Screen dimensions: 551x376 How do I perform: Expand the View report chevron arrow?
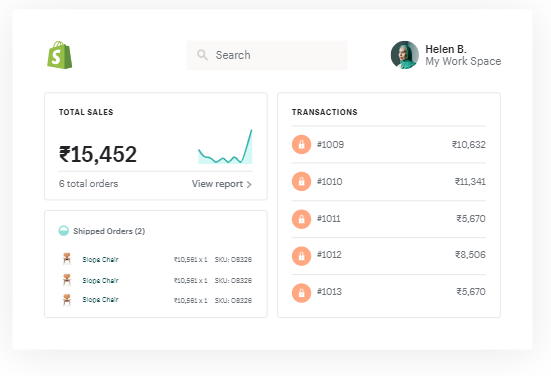tap(249, 184)
